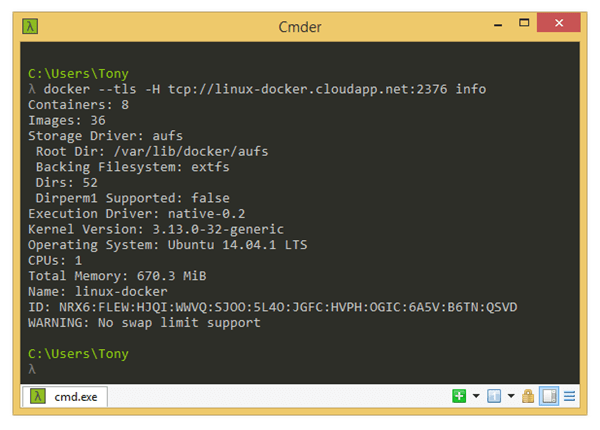The image size is (600, 430).
Task: Click the lambda icon on cmd.exe tab
Action: (x=38, y=396)
